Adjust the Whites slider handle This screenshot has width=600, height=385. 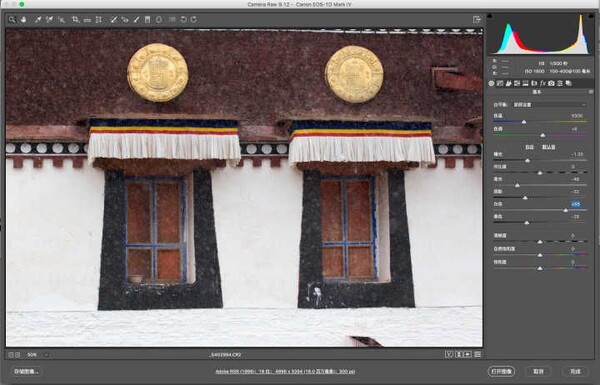[x=566, y=210]
